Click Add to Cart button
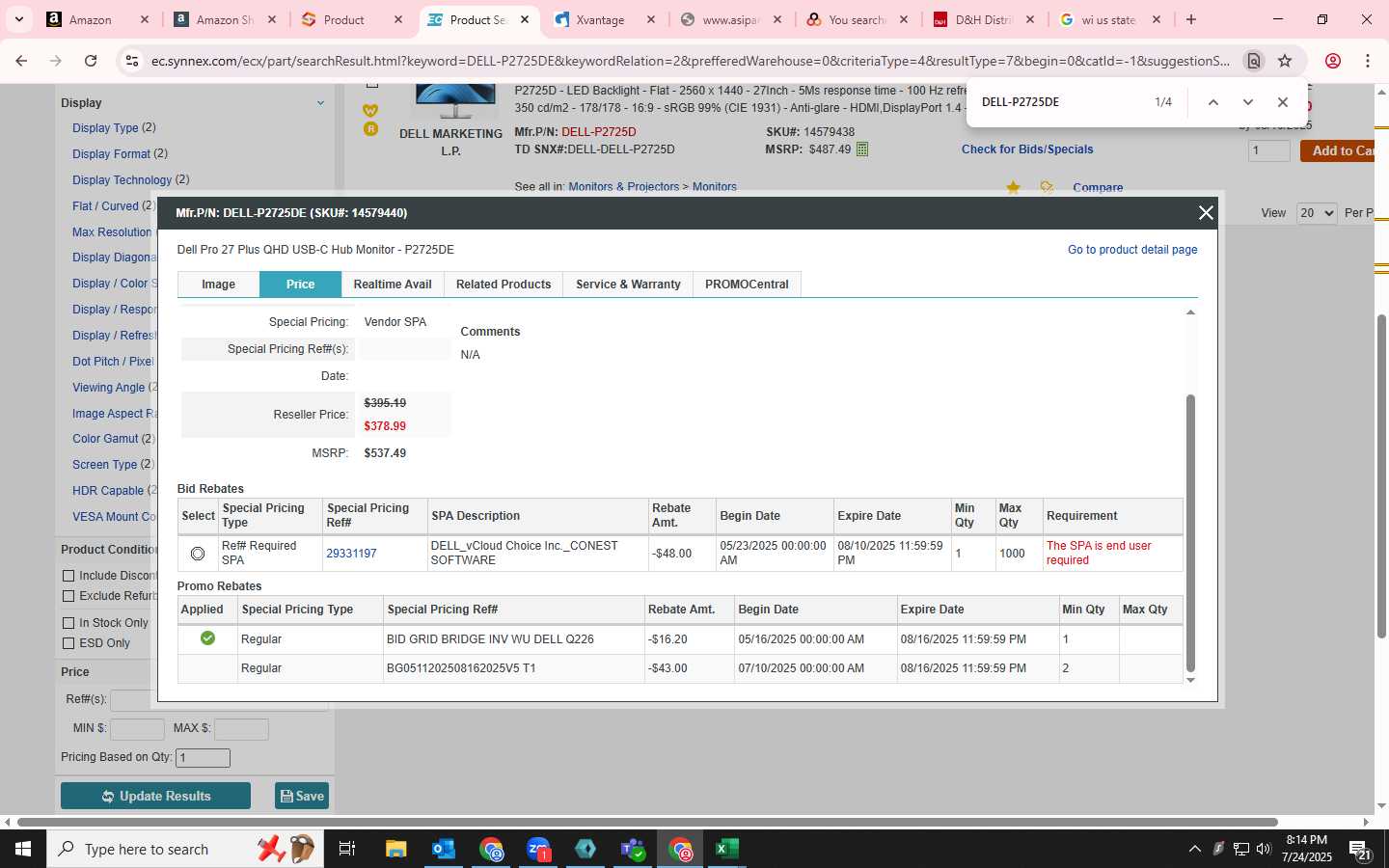The width and height of the screenshot is (1389, 868). [1338, 150]
